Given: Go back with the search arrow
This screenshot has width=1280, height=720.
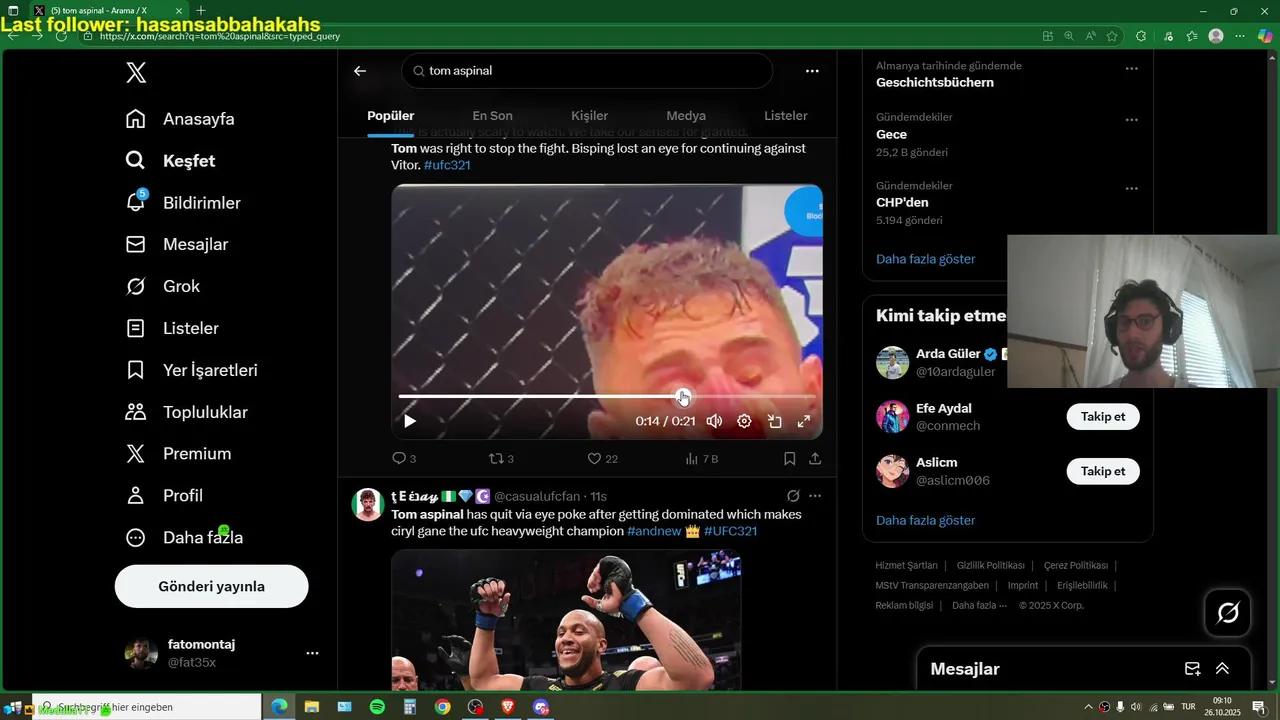Looking at the screenshot, I should point(360,71).
